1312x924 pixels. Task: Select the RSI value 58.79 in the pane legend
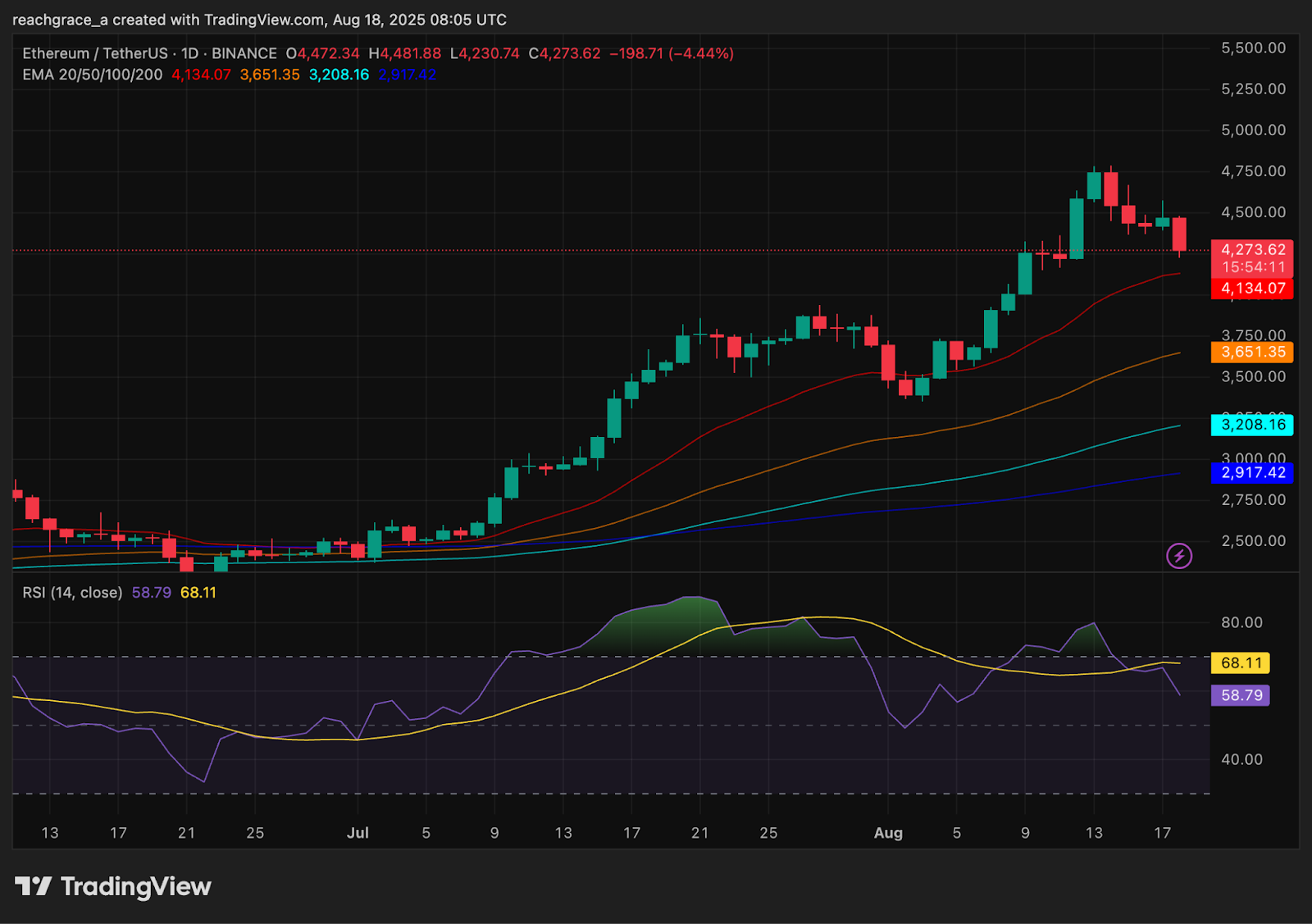[151, 591]
